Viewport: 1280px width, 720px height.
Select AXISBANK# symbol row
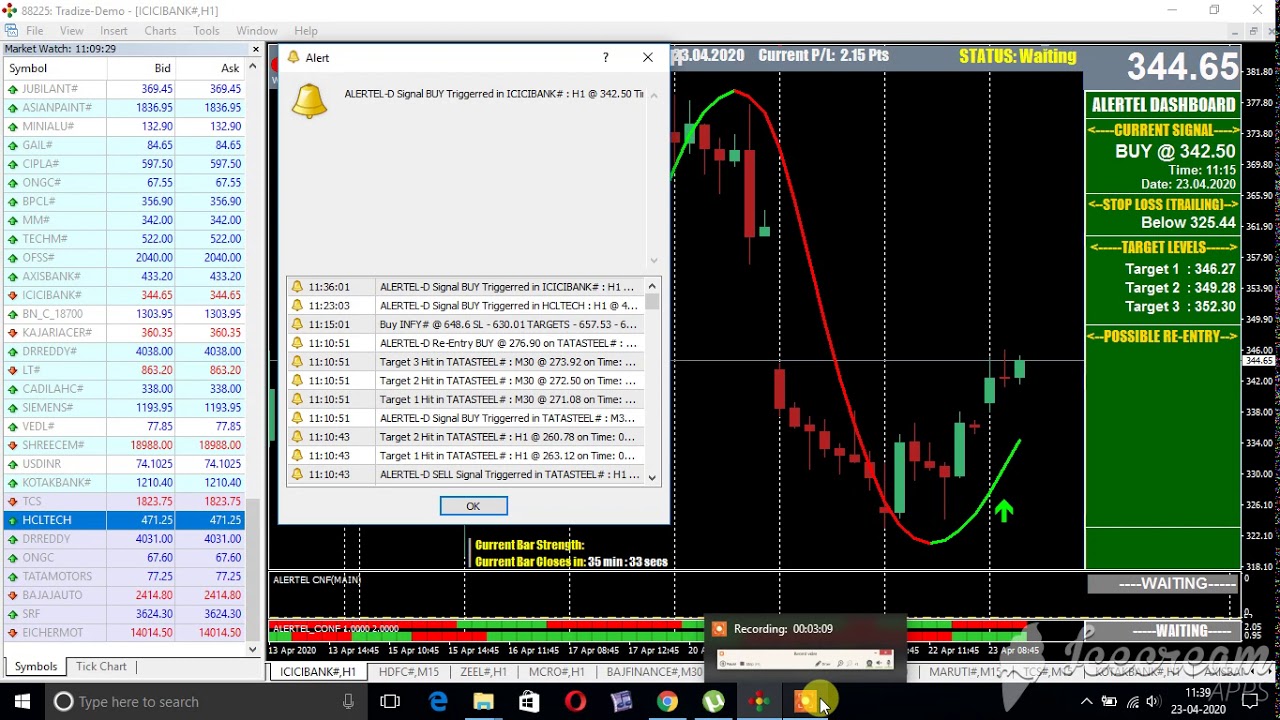124,276
